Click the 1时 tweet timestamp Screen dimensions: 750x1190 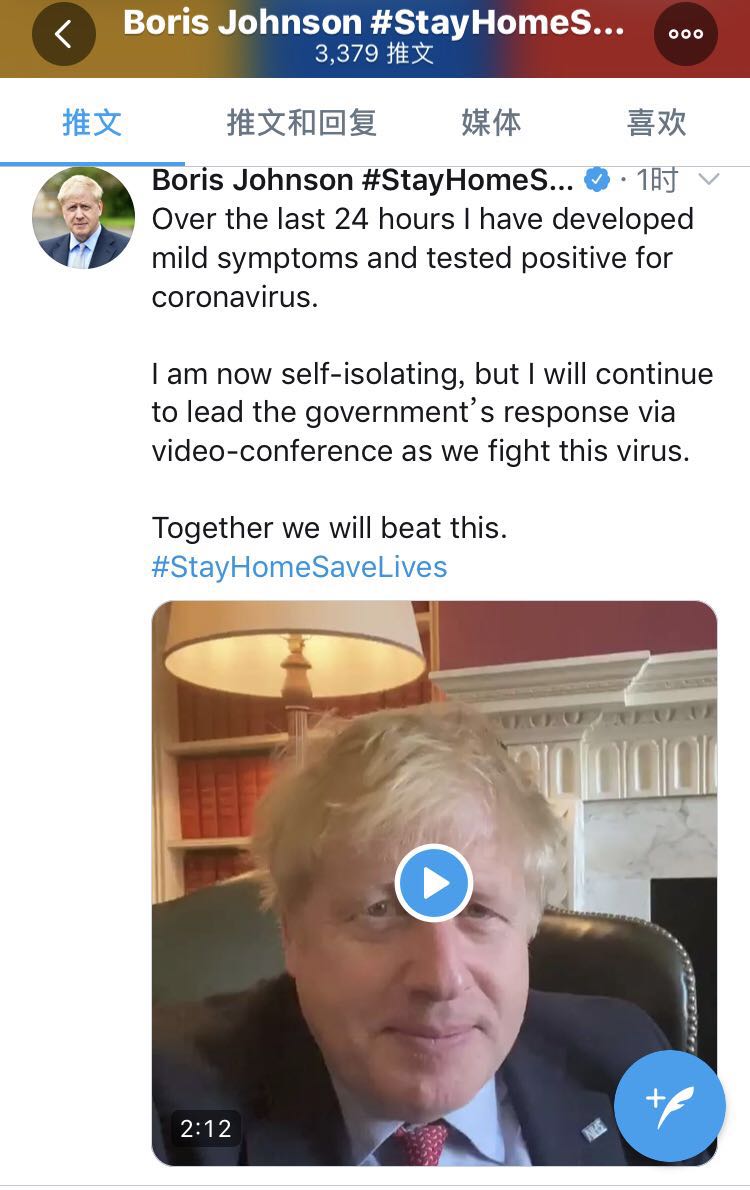pyautogui.click(x=657, y=180)
